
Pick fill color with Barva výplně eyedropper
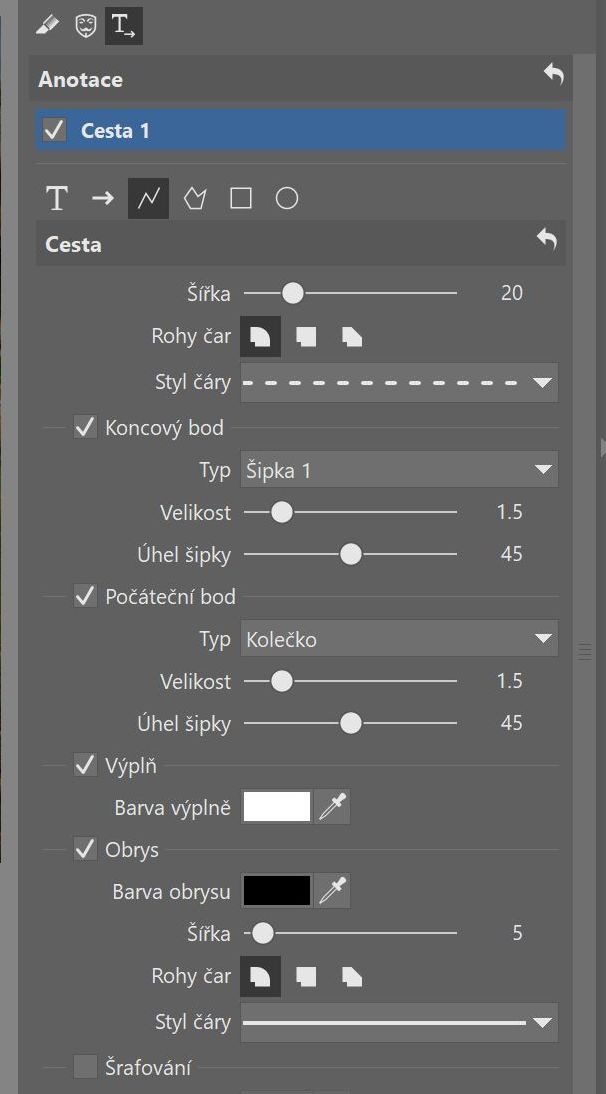pos(332,807)
